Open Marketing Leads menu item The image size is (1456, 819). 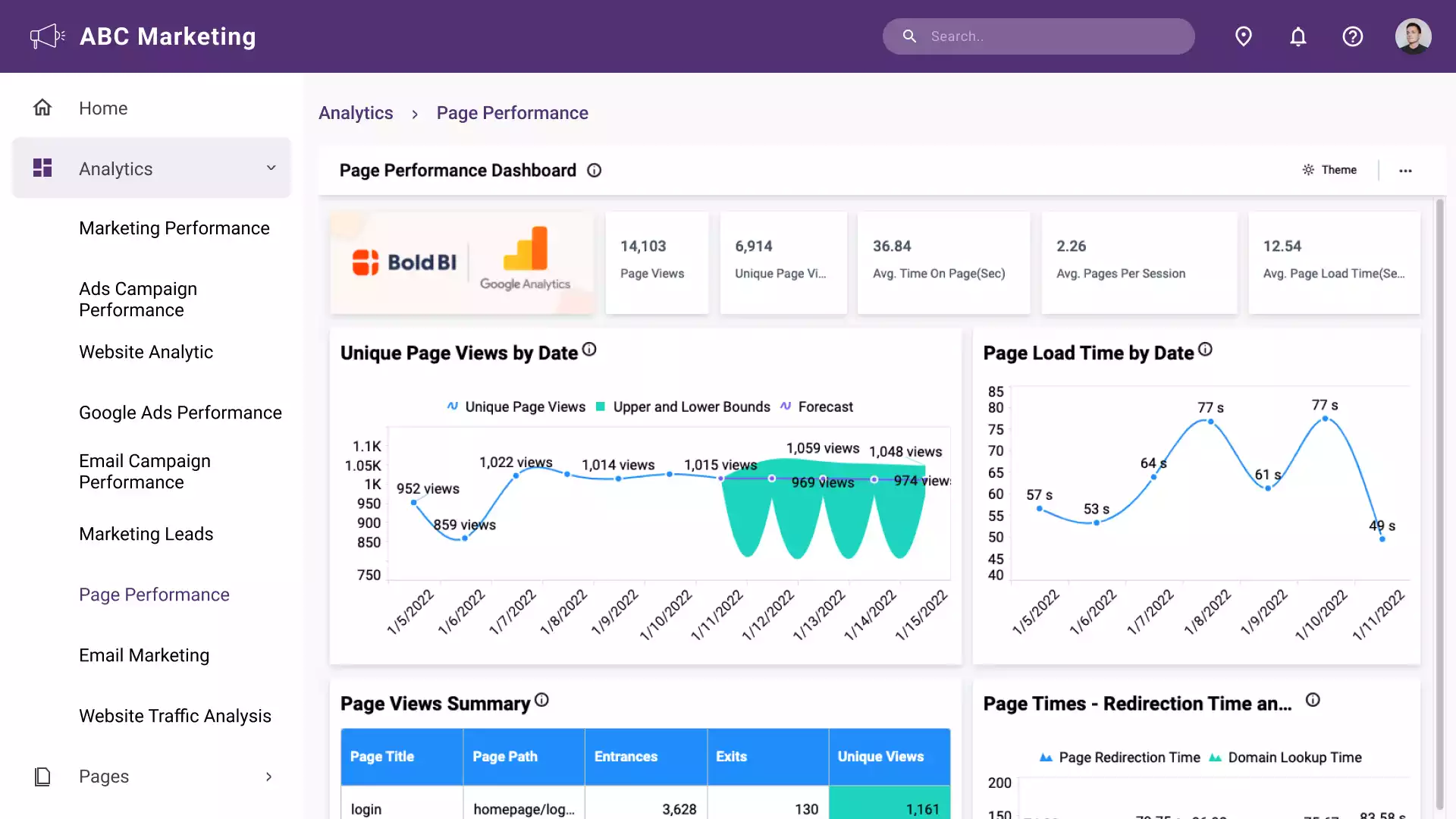[146, 534]
